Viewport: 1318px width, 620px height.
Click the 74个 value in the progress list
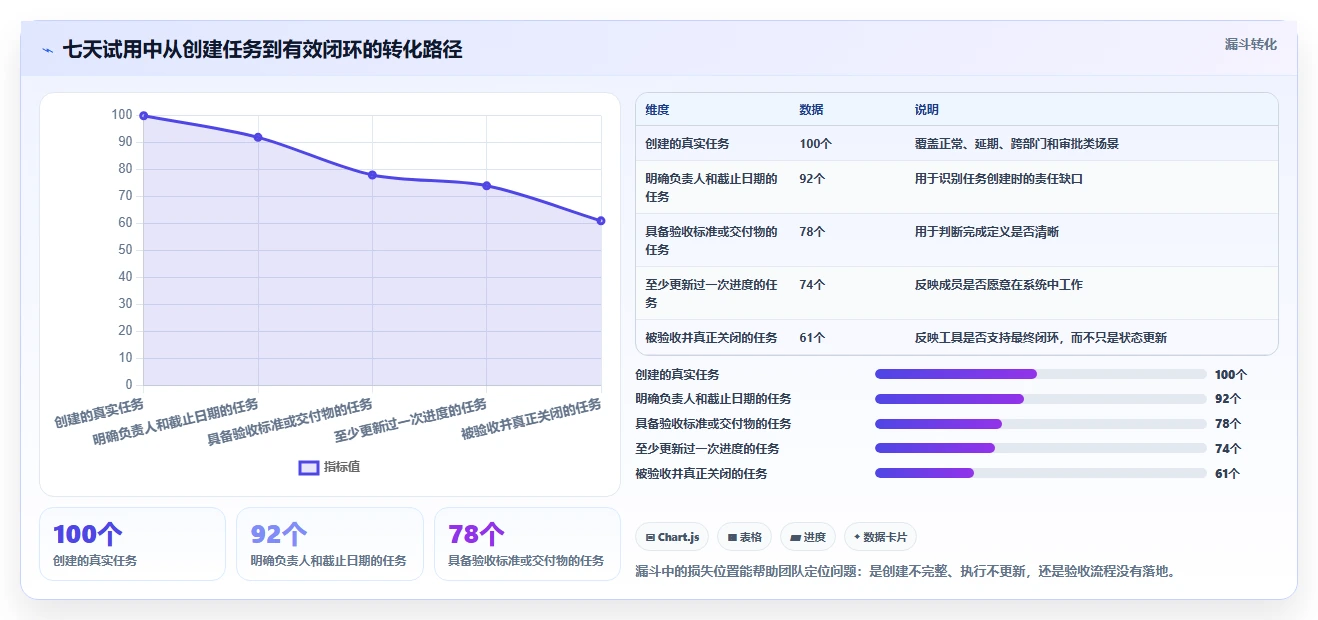click(1228, 449)
